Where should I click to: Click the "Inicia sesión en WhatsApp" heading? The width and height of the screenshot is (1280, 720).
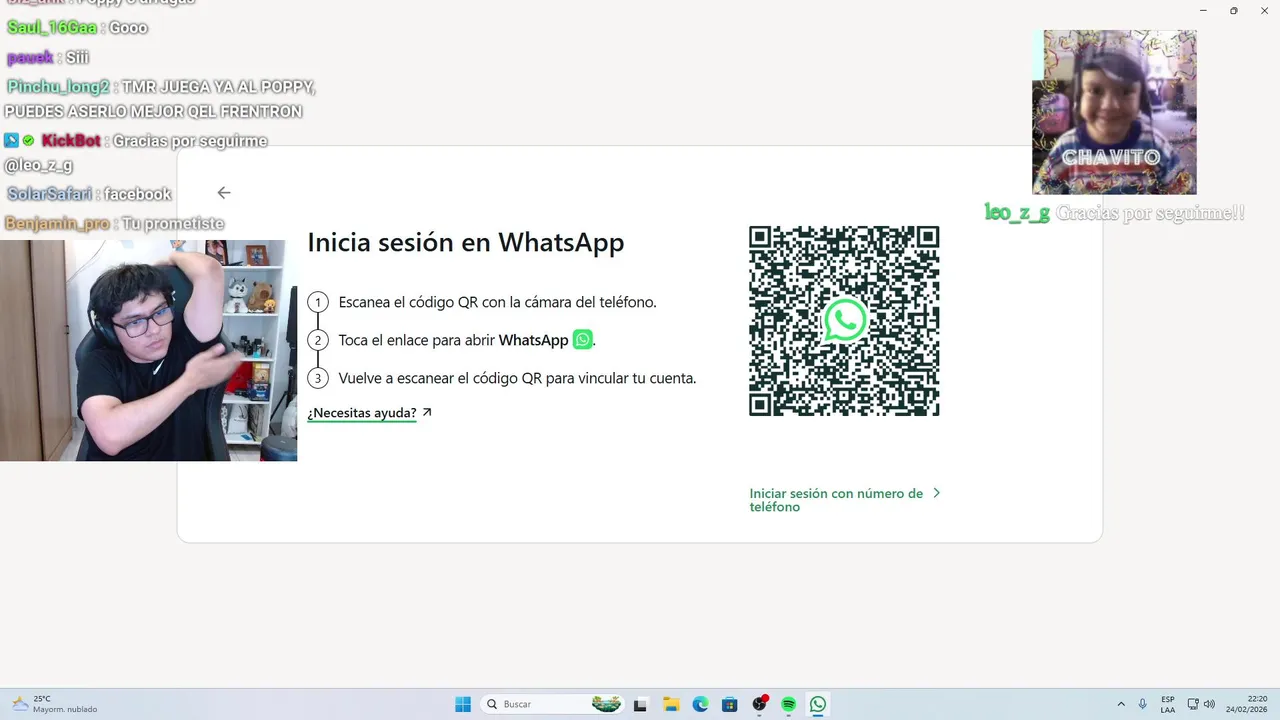pyautogui.click(x=466, y=242)
